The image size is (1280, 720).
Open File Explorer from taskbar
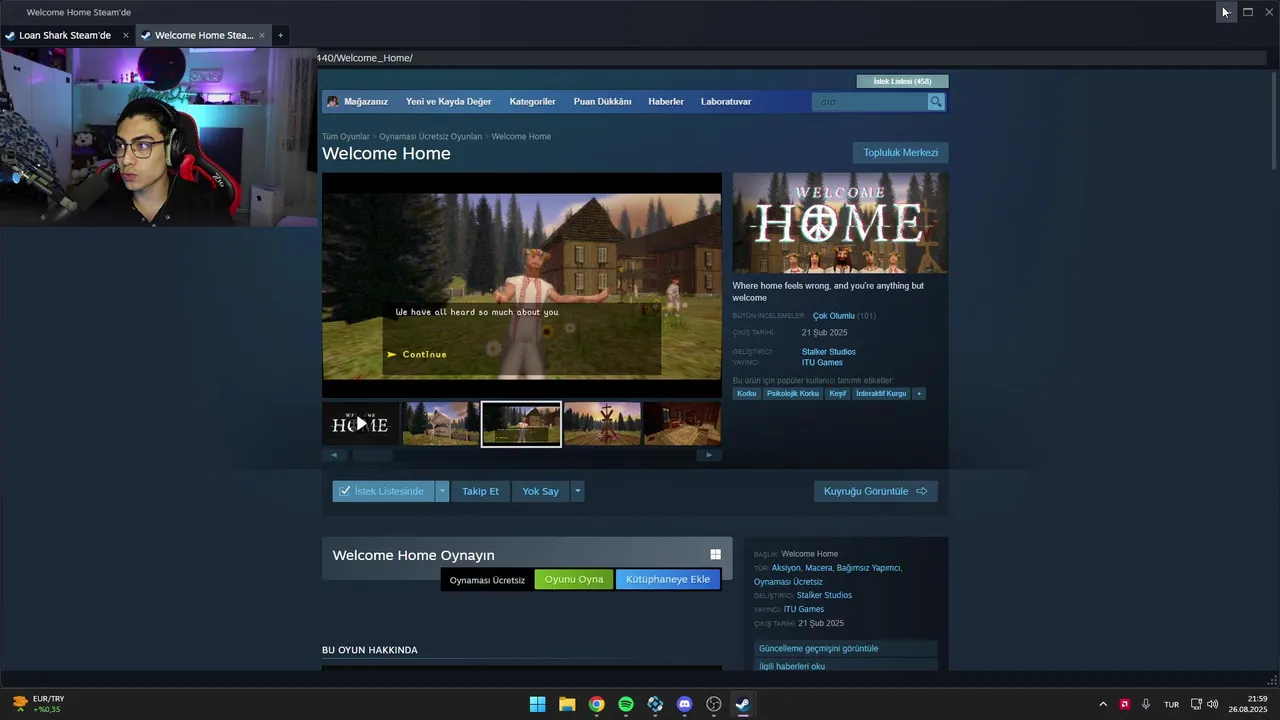click(567, 704)
